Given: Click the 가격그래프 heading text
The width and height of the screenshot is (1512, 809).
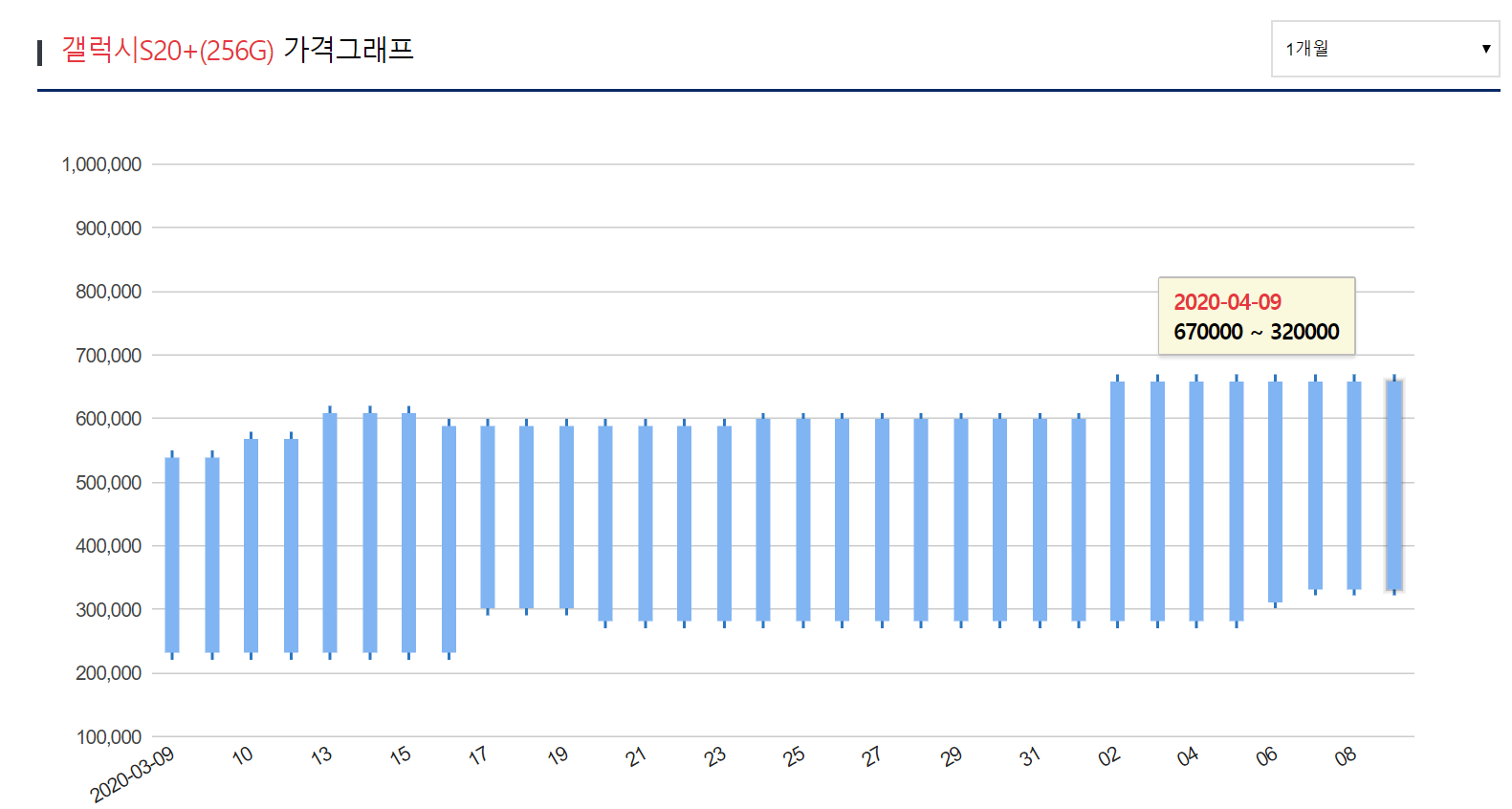Looking at the screenshot, I should coord(348,49).
